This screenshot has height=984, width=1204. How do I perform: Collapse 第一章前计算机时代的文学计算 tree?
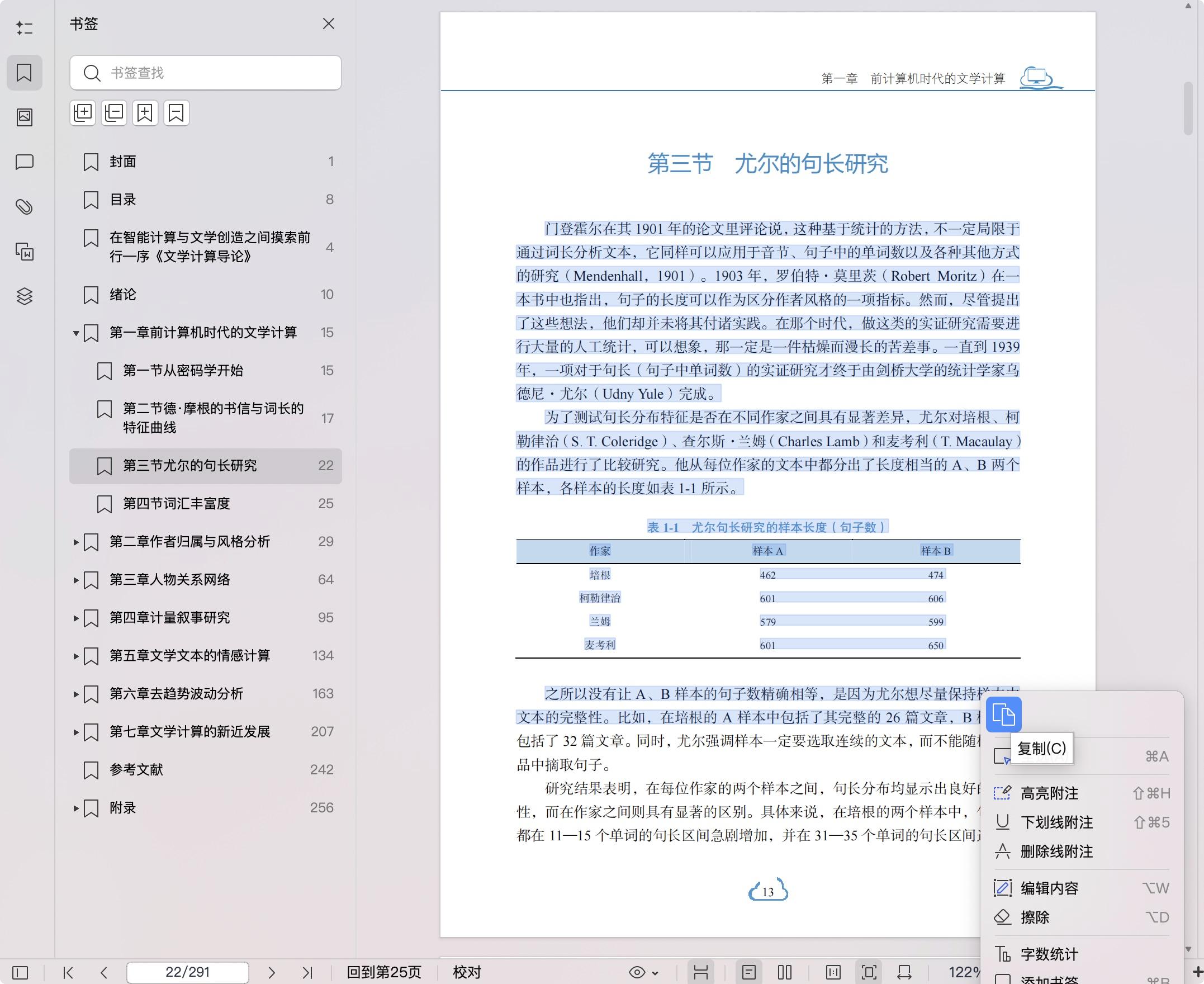point(75,333)
